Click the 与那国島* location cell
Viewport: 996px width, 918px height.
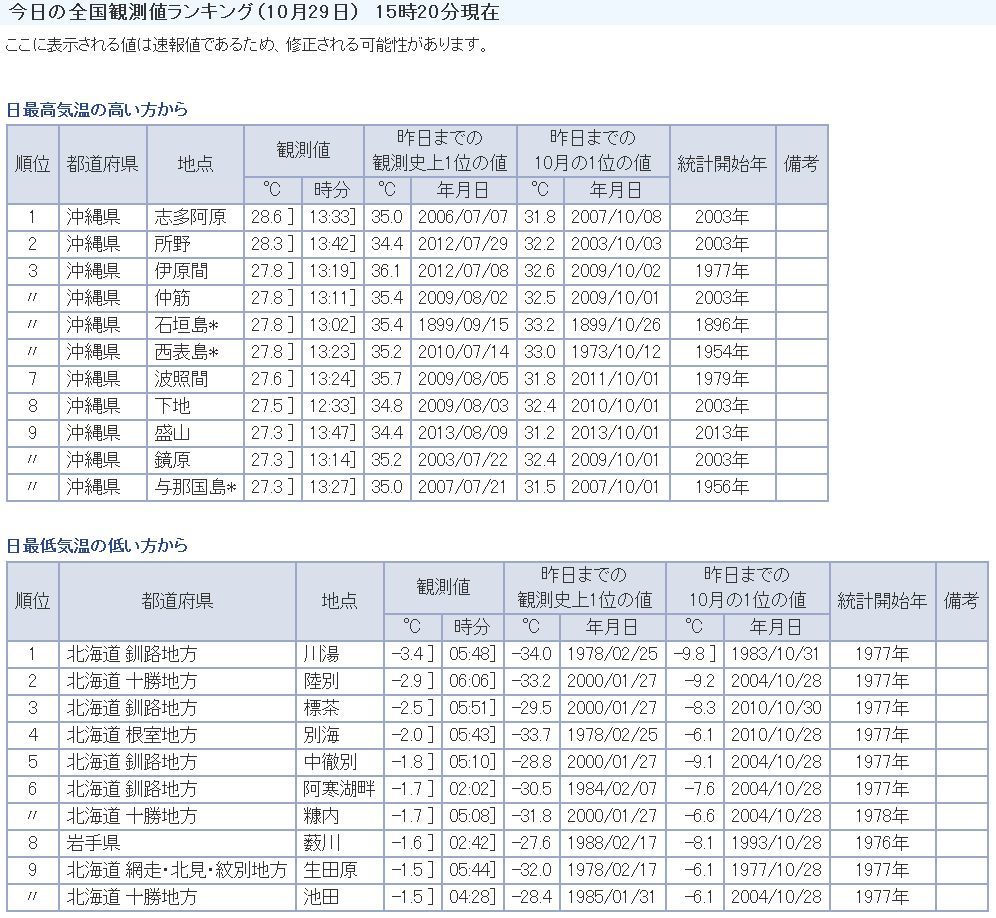(195, 487)
